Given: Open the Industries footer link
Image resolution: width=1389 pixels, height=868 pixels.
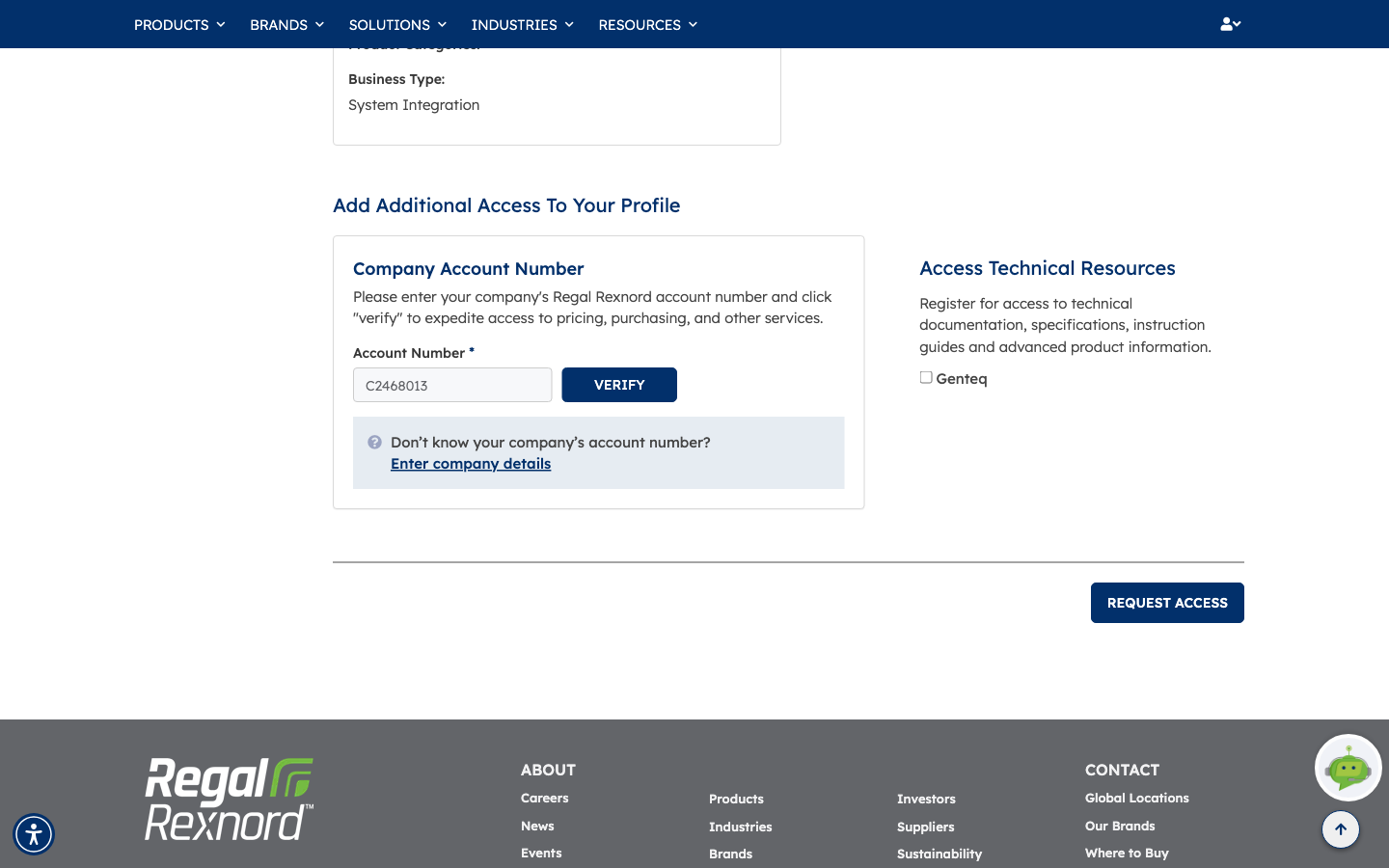Looking at the screenshot, I should point(741,827).
